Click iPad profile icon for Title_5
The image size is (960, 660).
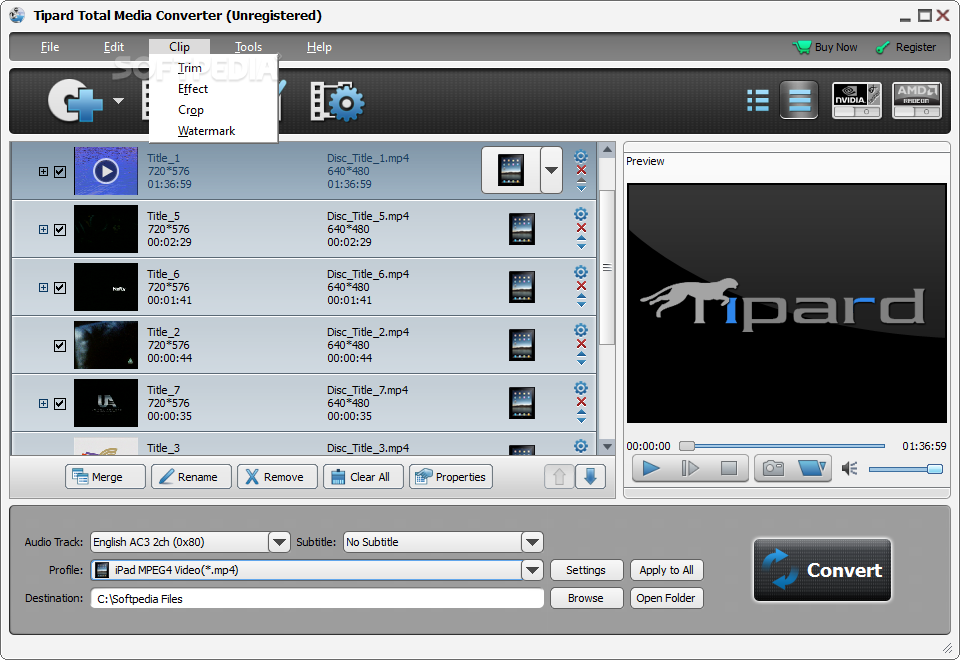522,229
